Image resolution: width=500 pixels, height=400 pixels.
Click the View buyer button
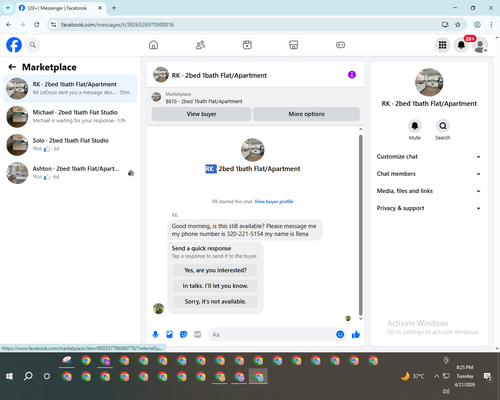(201, 114)
